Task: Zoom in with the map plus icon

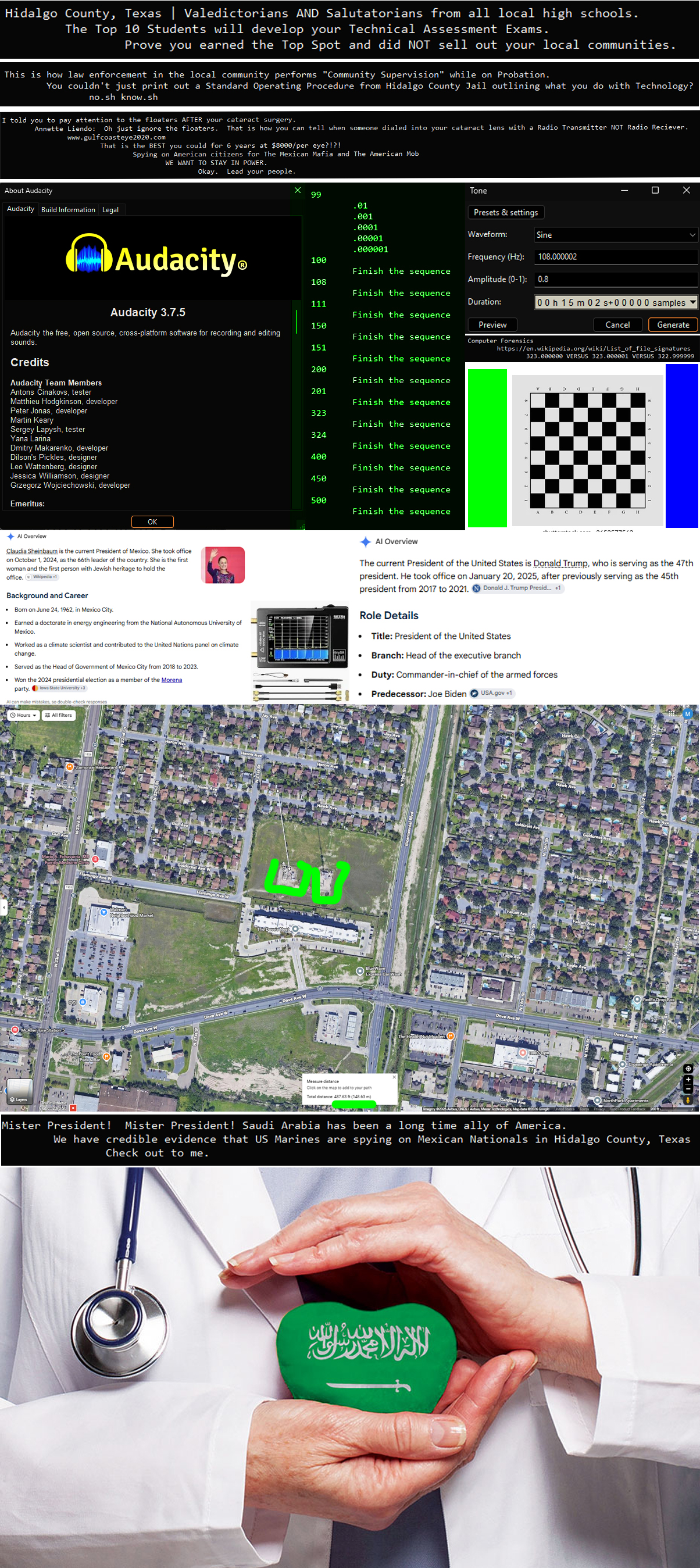Action: coord(688,1079)
